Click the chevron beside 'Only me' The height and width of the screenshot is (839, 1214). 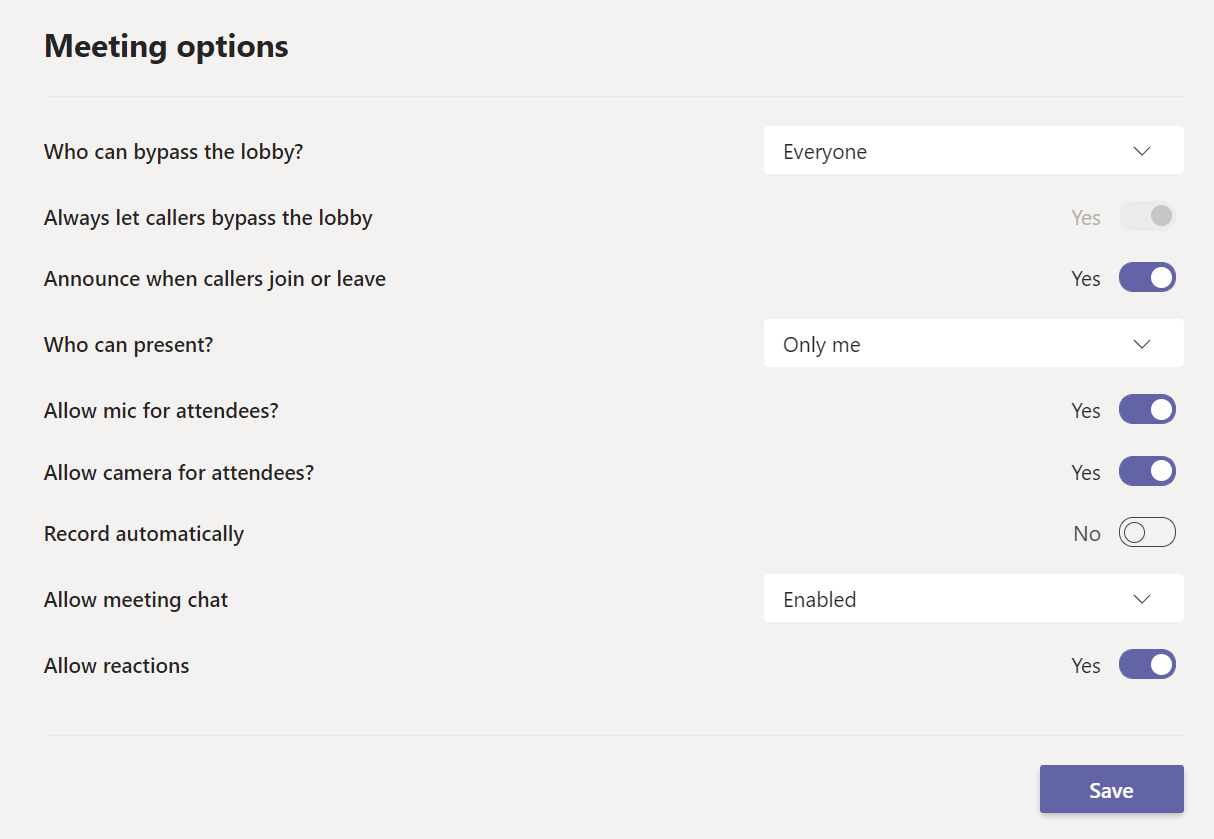click(x=1141, y=343)
